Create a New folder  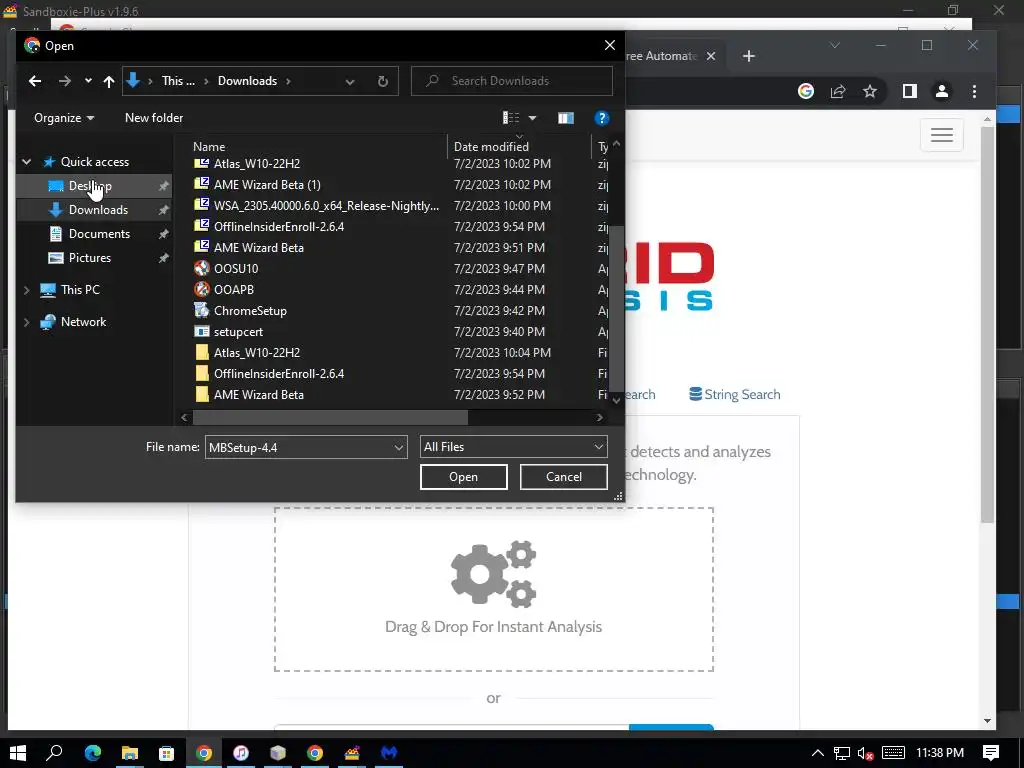(x=154, y=118)
